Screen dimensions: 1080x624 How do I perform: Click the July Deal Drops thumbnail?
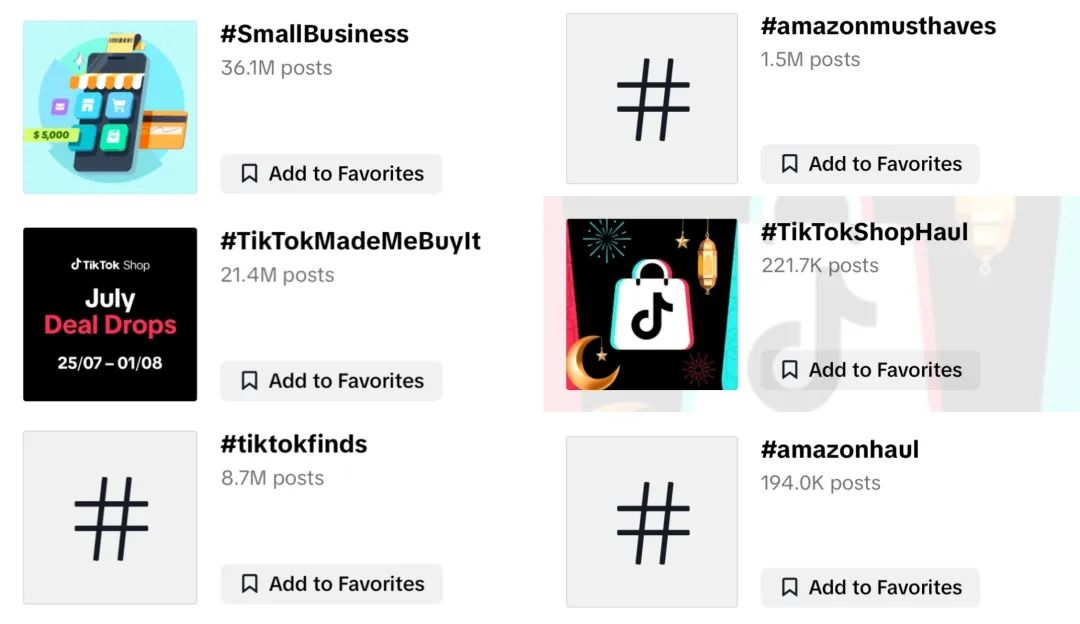pos(110,314)
